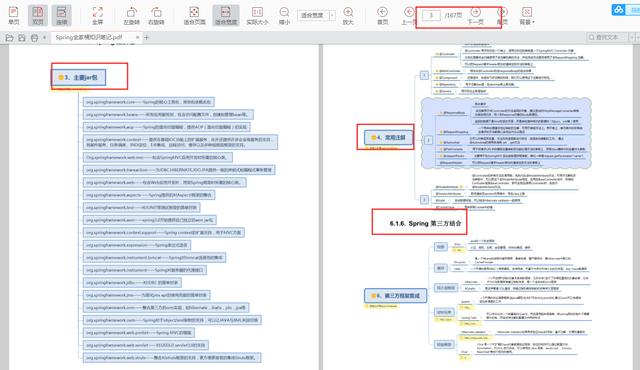The height and width of the screenshot is (370, 640).
Task: Click the 6.1.6. Spring 第三方结合 heading
Action: click(425, 223)
